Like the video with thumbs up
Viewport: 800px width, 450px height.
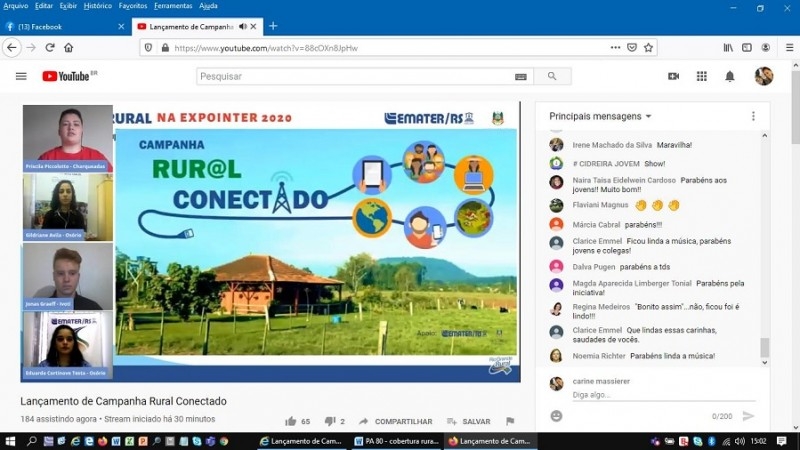point(291,422)
